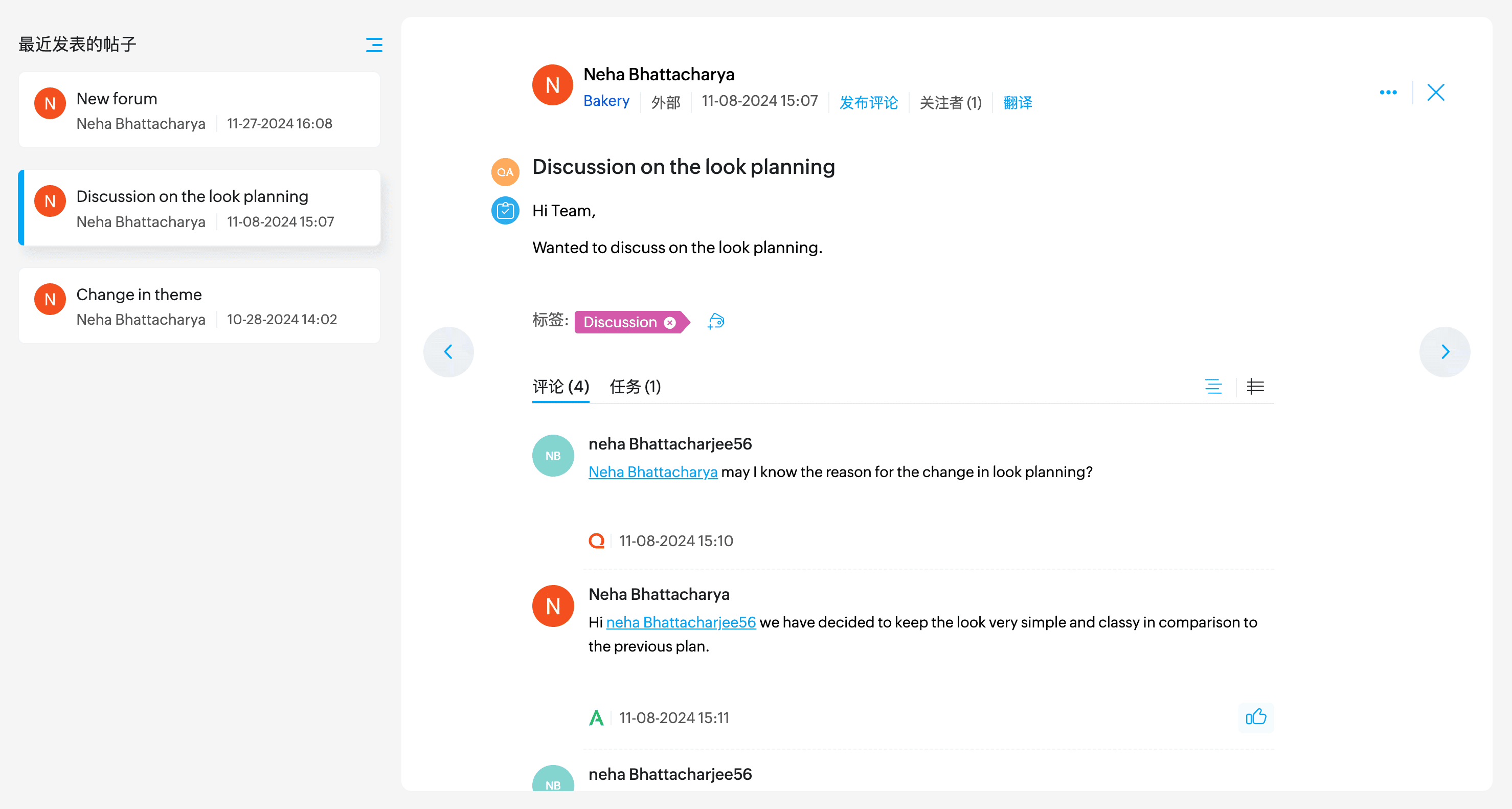
Task: Click the pink Discussion tag label
Action: (x=619, y=322)
